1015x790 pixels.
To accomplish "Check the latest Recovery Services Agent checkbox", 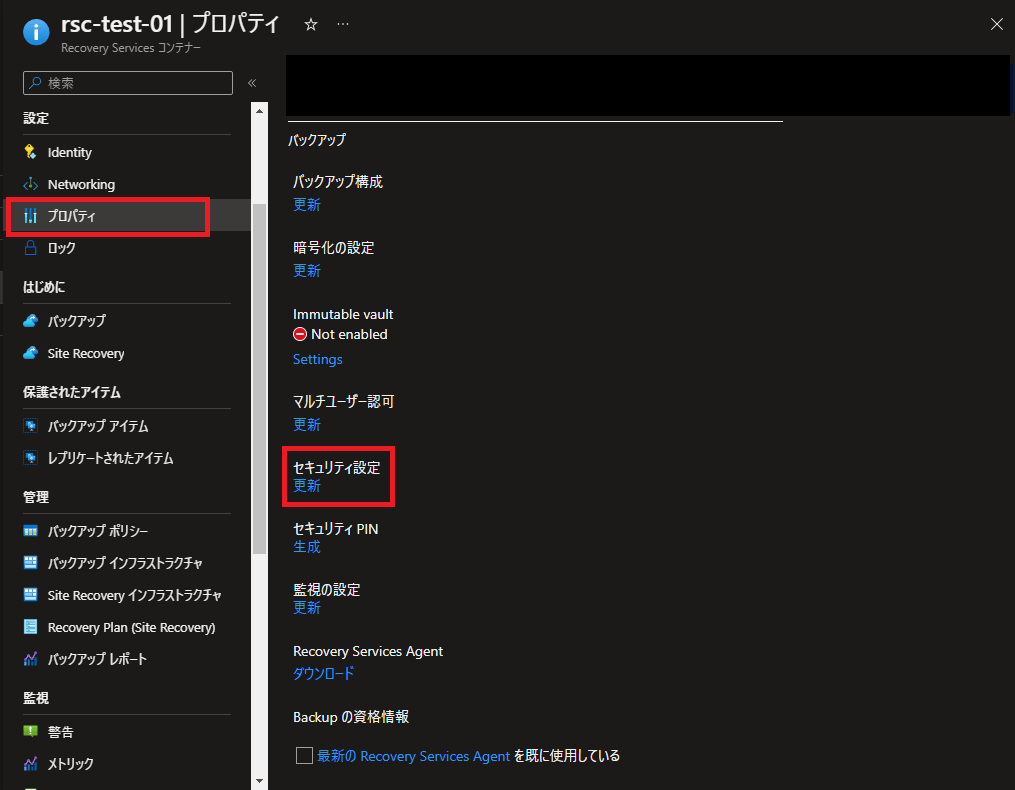I will (304, 756).
